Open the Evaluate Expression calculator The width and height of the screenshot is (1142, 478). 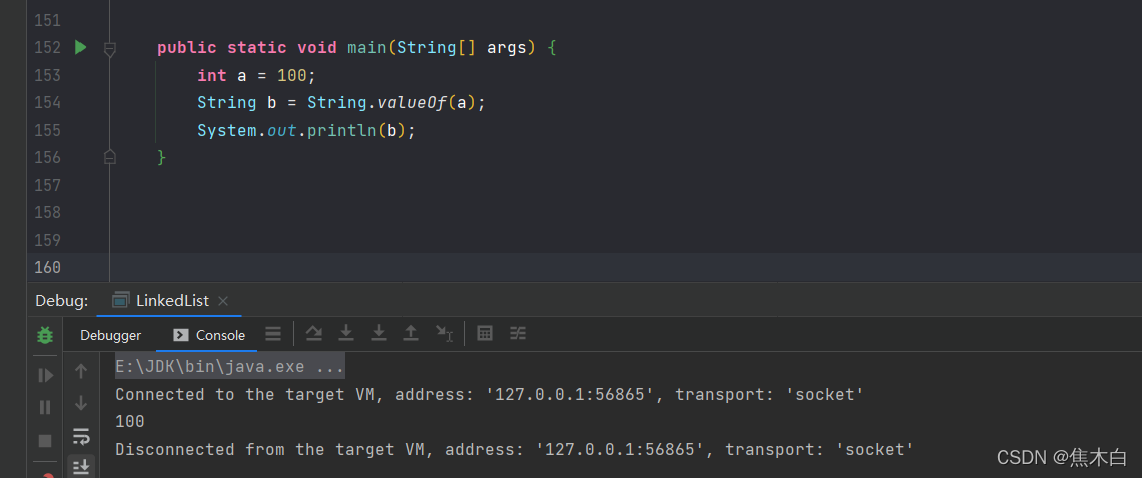pos(485,334)
